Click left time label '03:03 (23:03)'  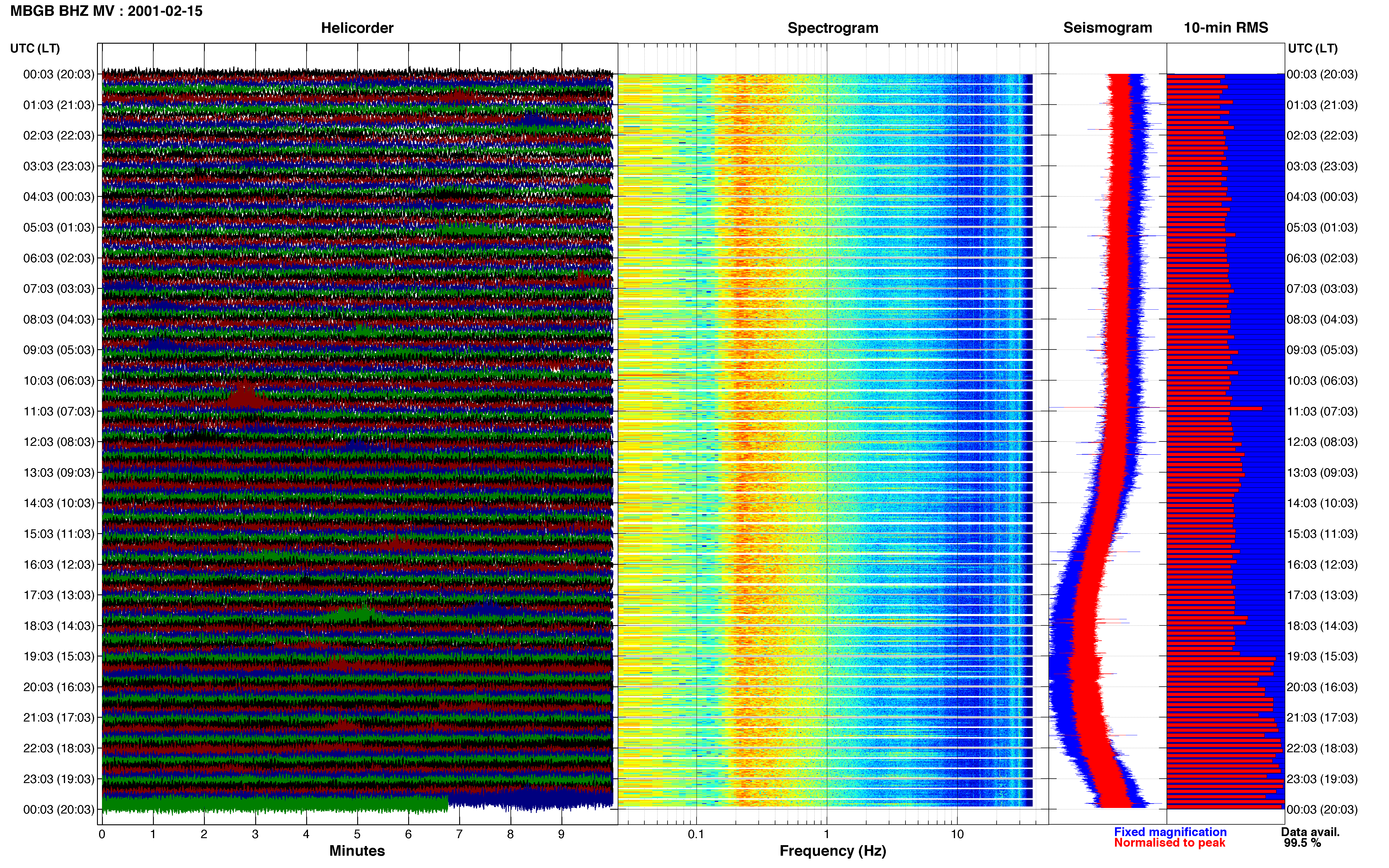(x=59, y=166)
